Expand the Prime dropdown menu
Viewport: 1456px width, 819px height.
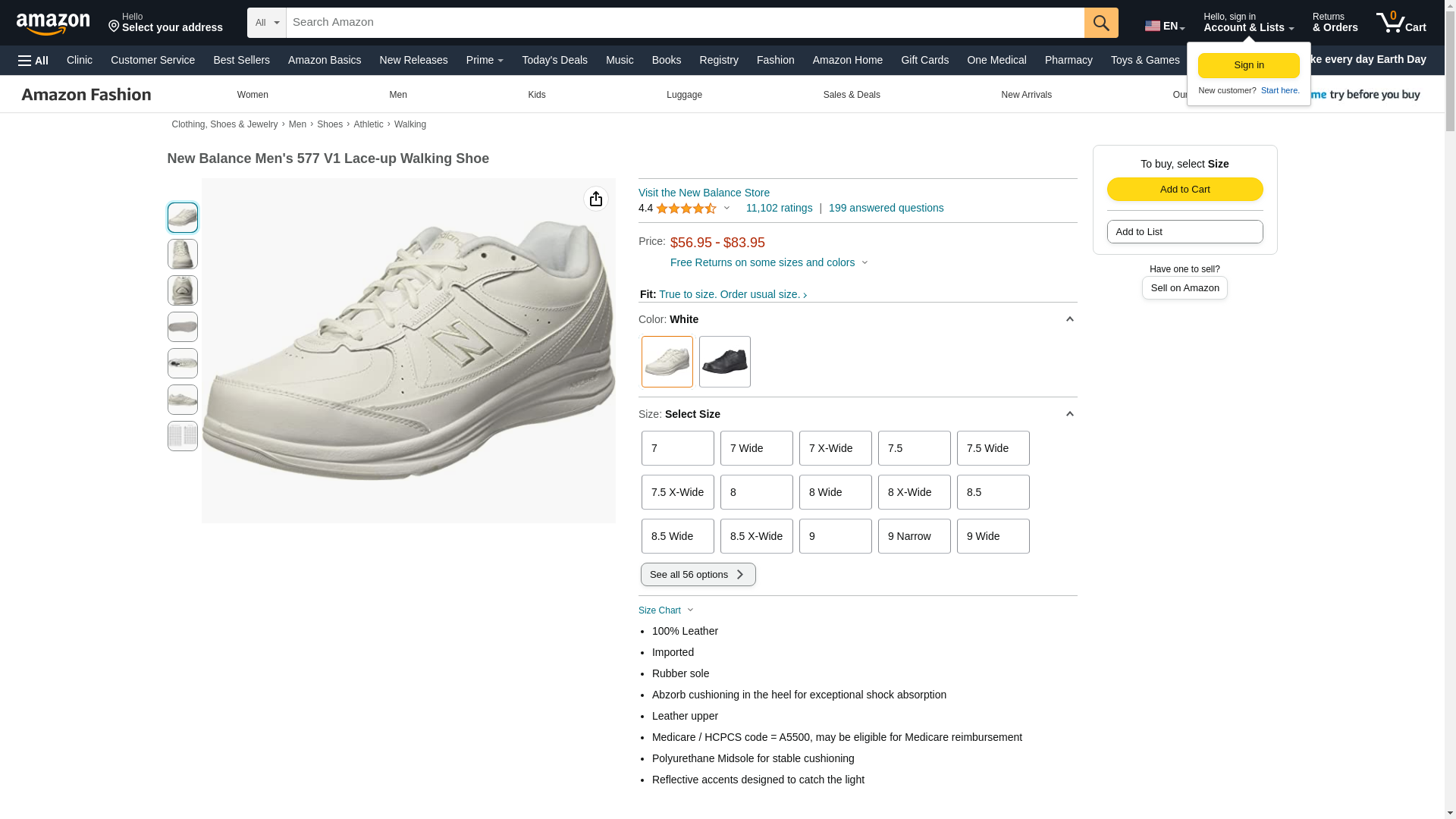tap(485, 60)
